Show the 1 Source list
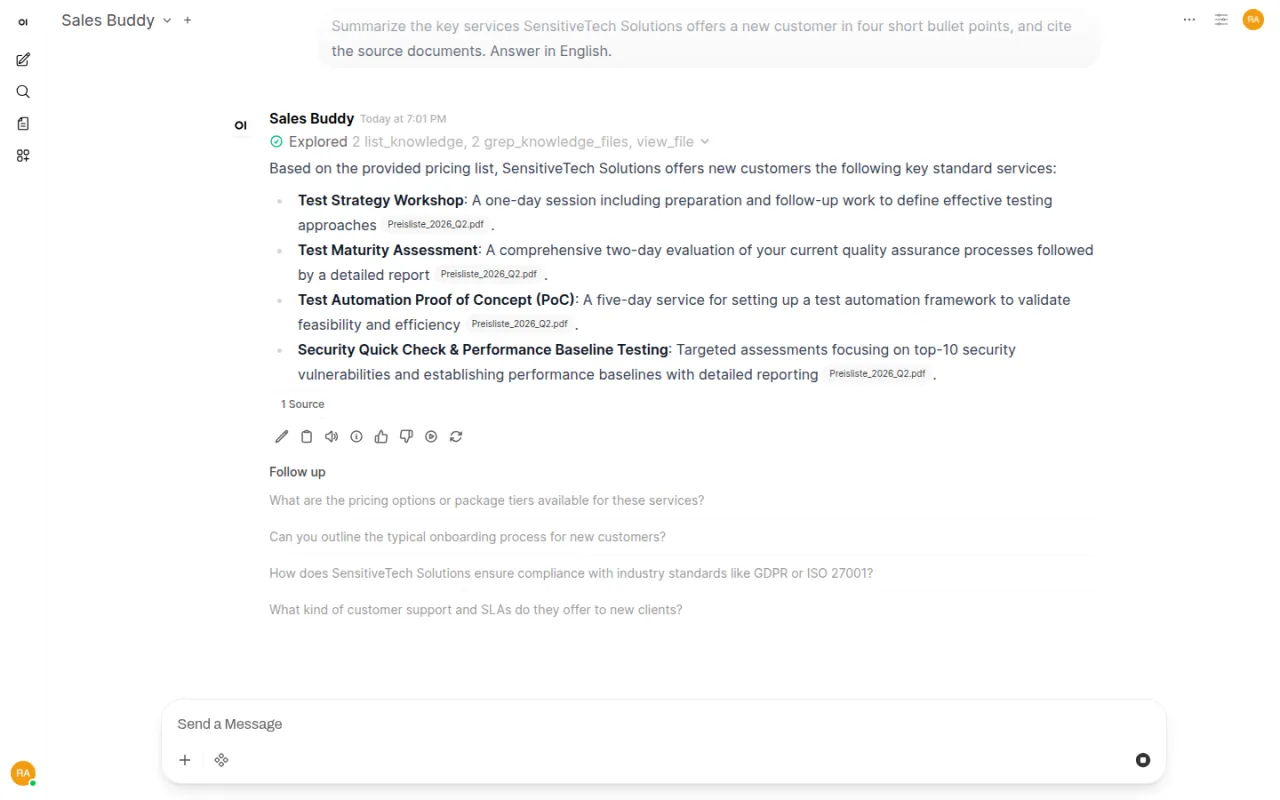Screen dimensions: 1280x800 coord(302,404)
